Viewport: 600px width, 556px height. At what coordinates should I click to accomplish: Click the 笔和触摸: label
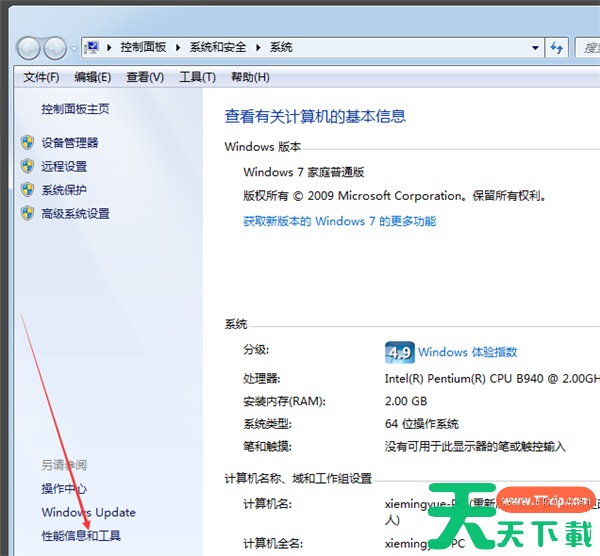point(267,447)
